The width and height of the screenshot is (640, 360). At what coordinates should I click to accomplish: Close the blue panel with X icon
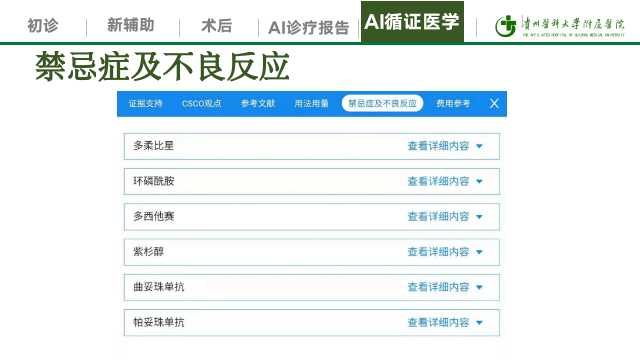pos(494,104)
